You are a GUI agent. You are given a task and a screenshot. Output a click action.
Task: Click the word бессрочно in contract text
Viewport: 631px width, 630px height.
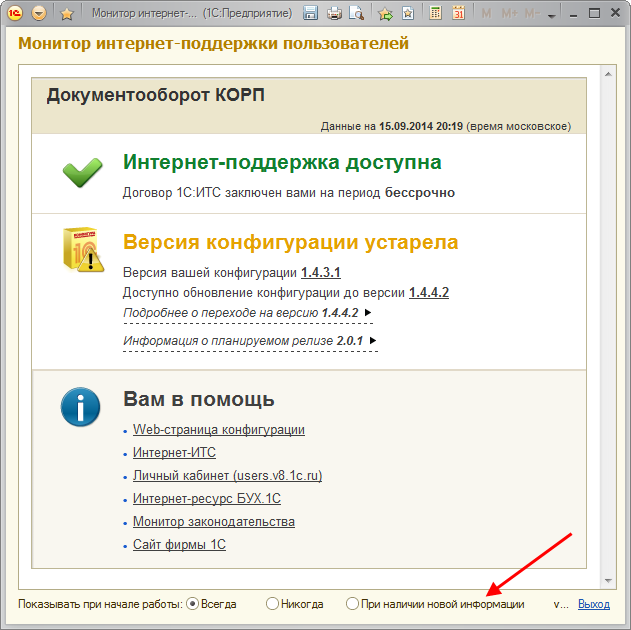pyautogui.click(x=420, y=193)
